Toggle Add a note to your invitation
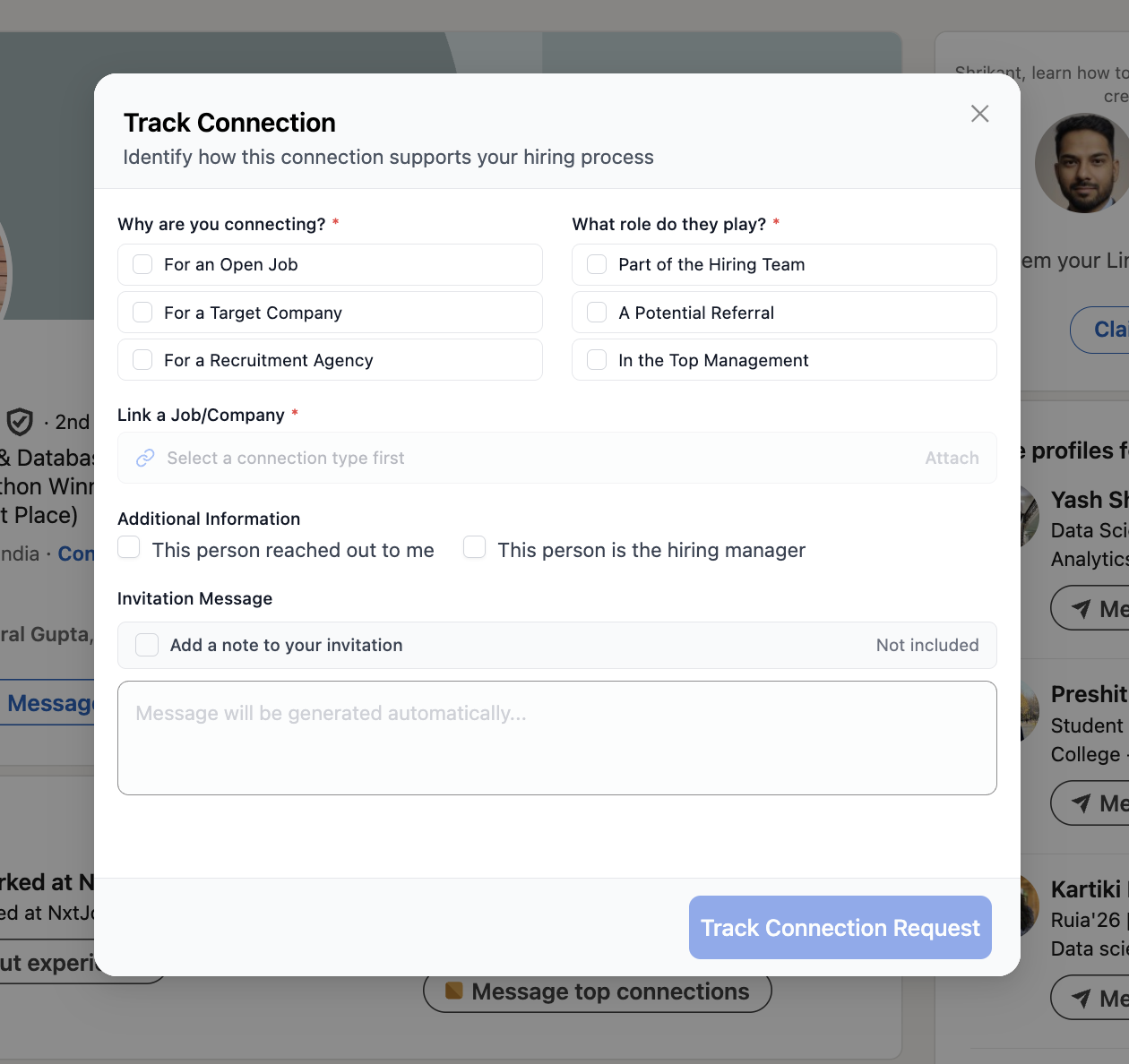The height and width of the screenshot is (1064, 1129). point(146,644)
